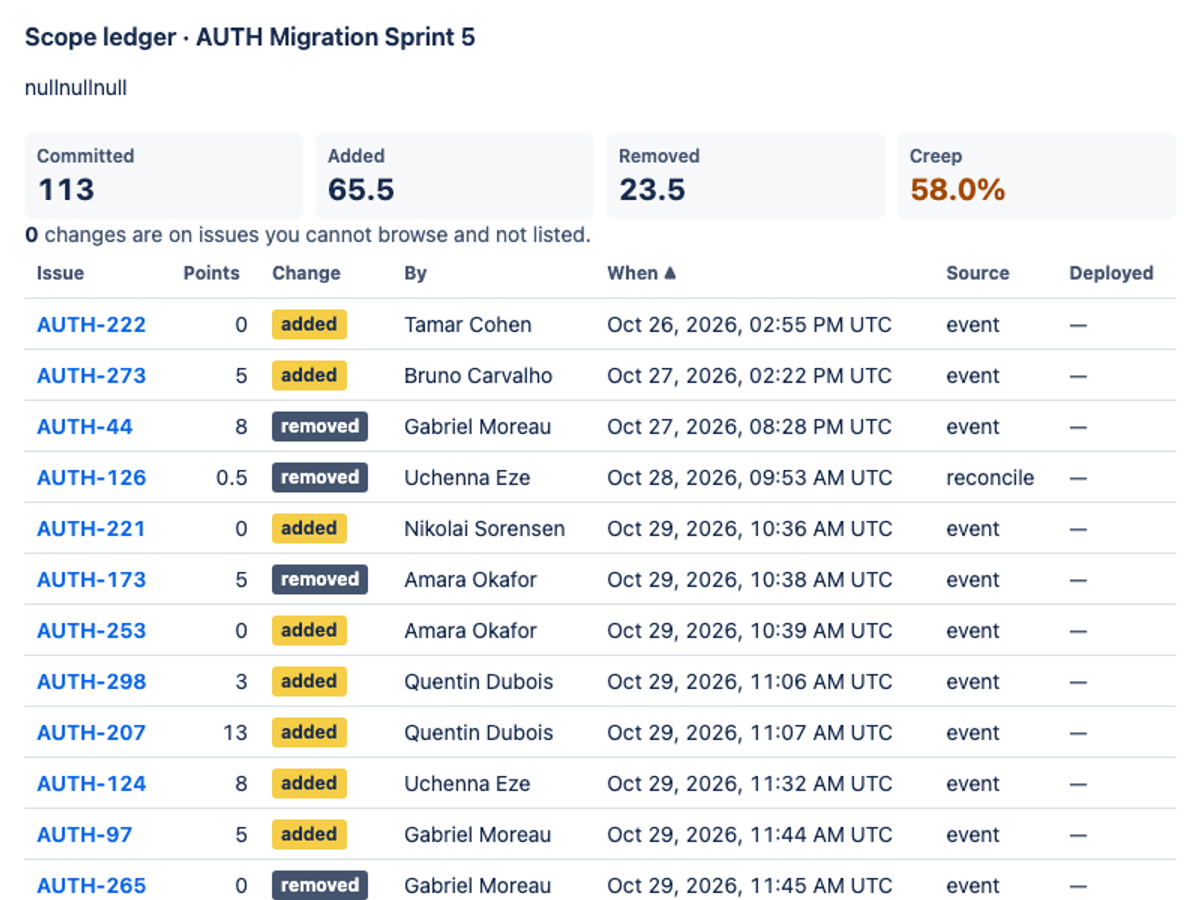Screen dimensions: 1200x900
Task: Open issue AUTH-126
Action: tap(91, 478)
